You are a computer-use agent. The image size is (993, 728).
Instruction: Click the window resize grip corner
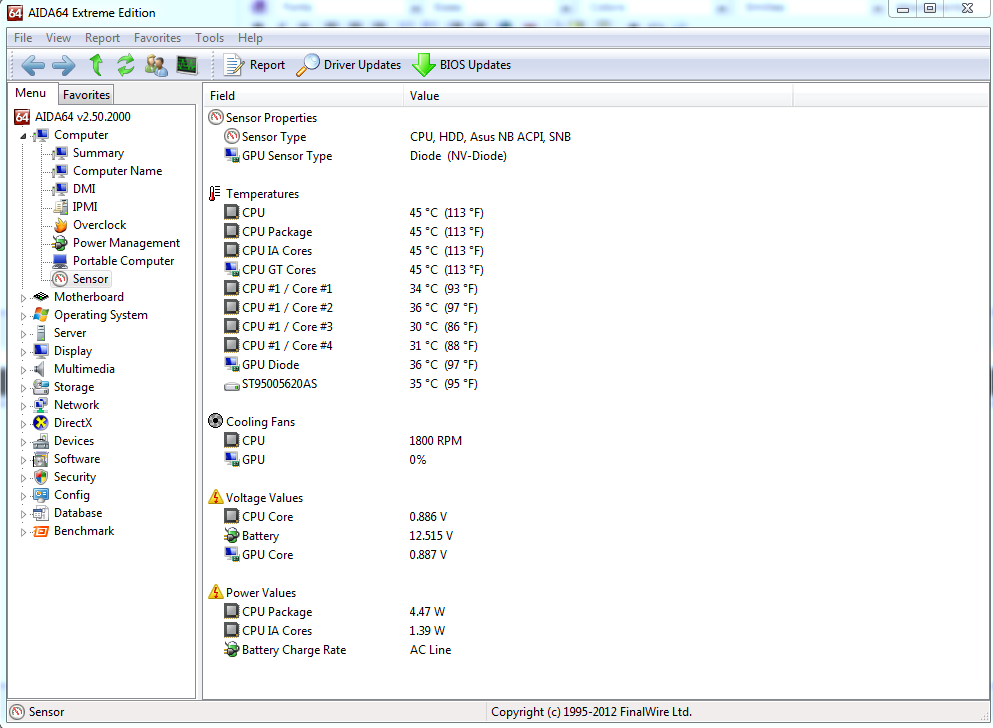click(984, 716)
